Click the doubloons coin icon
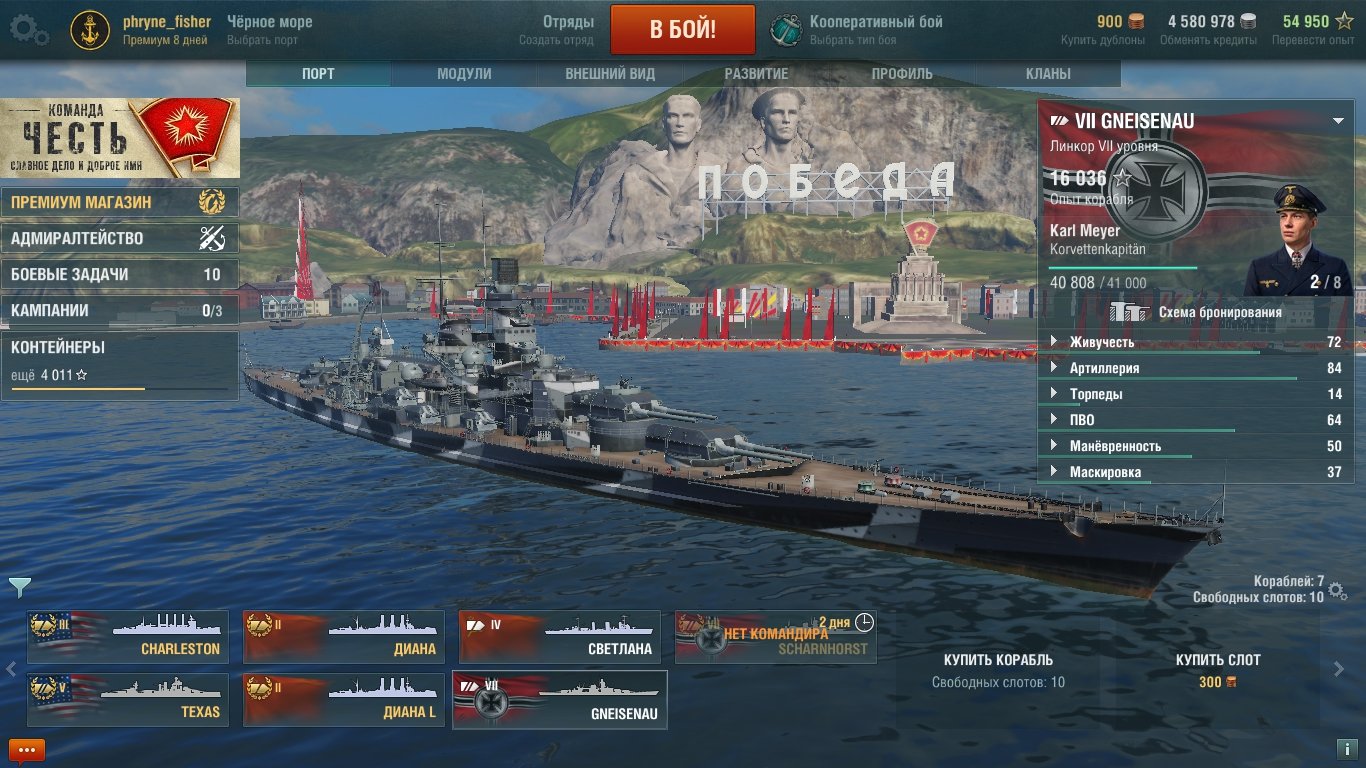1366x768 pixels. (1136, 21)
